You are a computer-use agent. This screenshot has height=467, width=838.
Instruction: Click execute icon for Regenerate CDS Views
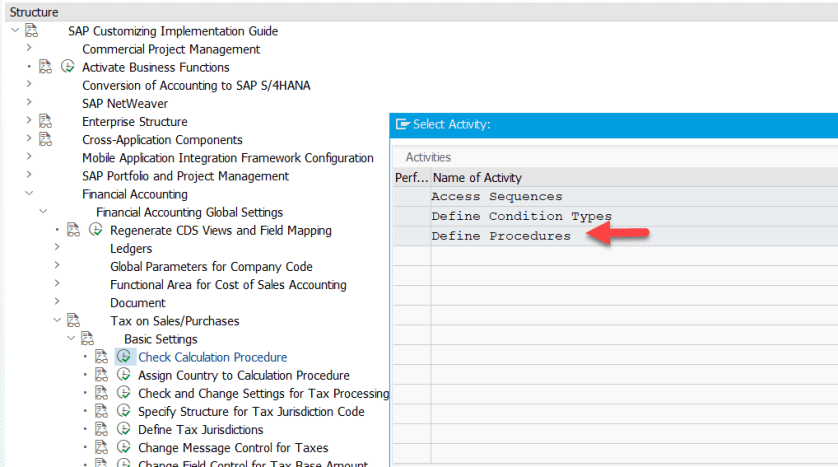click(x=96, y=230)
